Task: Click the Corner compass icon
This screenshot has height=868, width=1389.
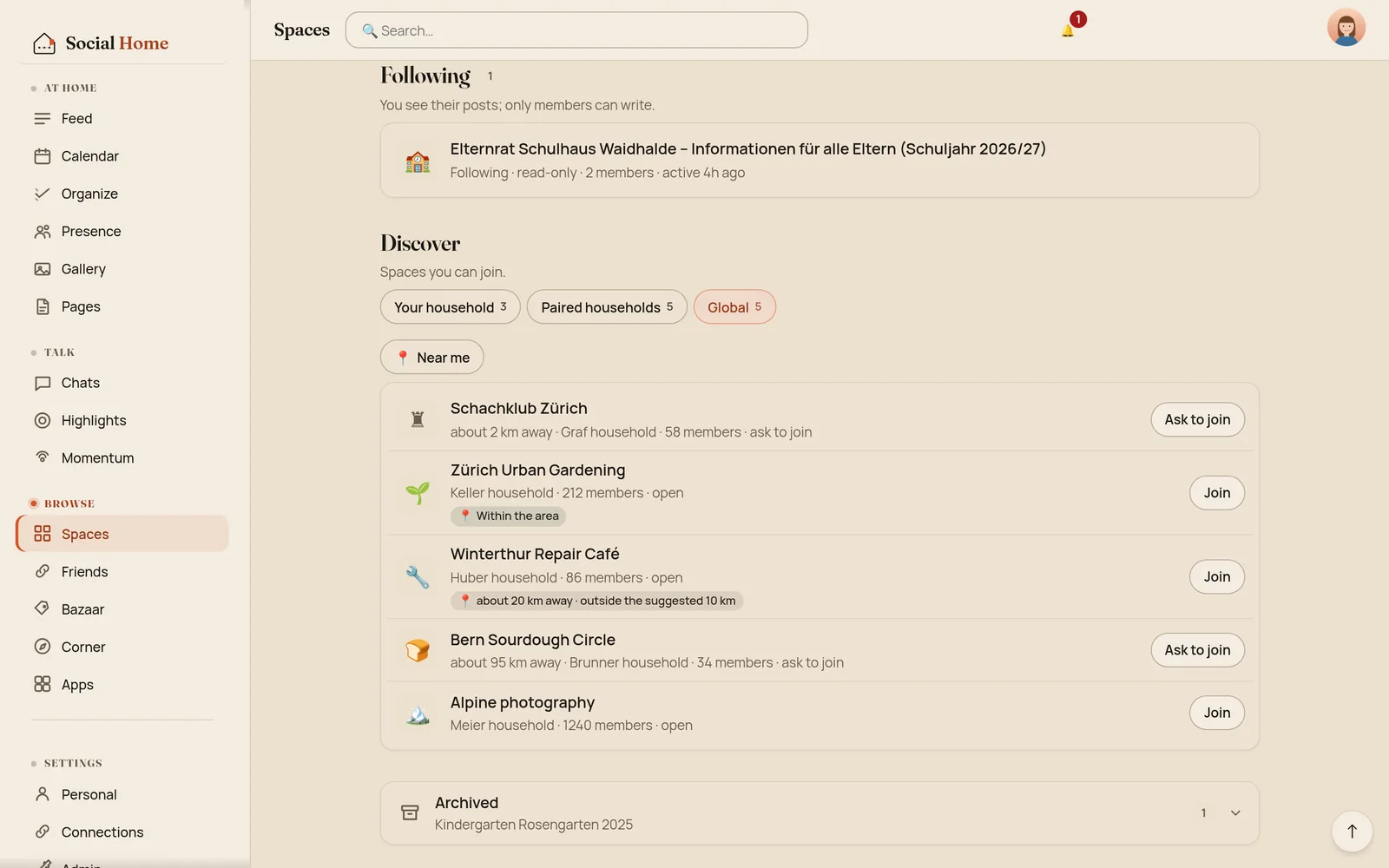Action: pyautogui.click(x=43, y=647)
